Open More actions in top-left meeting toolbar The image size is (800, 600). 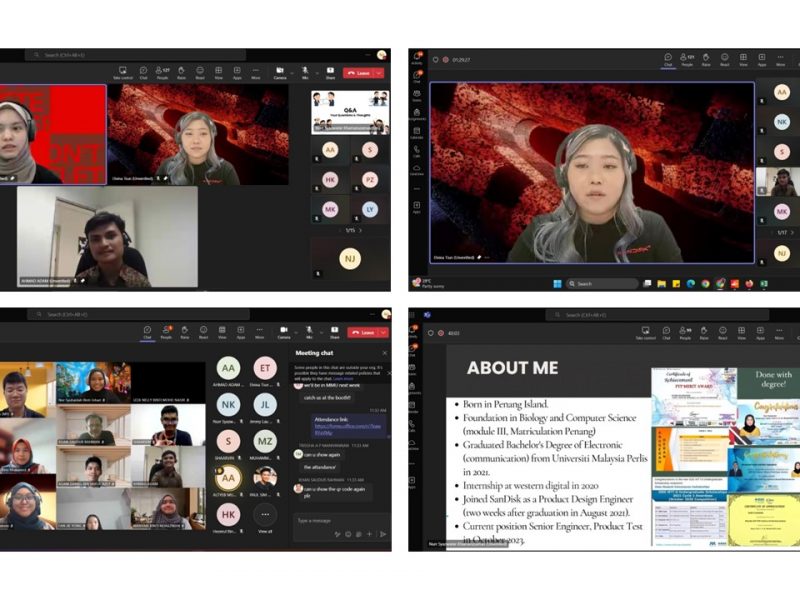point(256,72)
